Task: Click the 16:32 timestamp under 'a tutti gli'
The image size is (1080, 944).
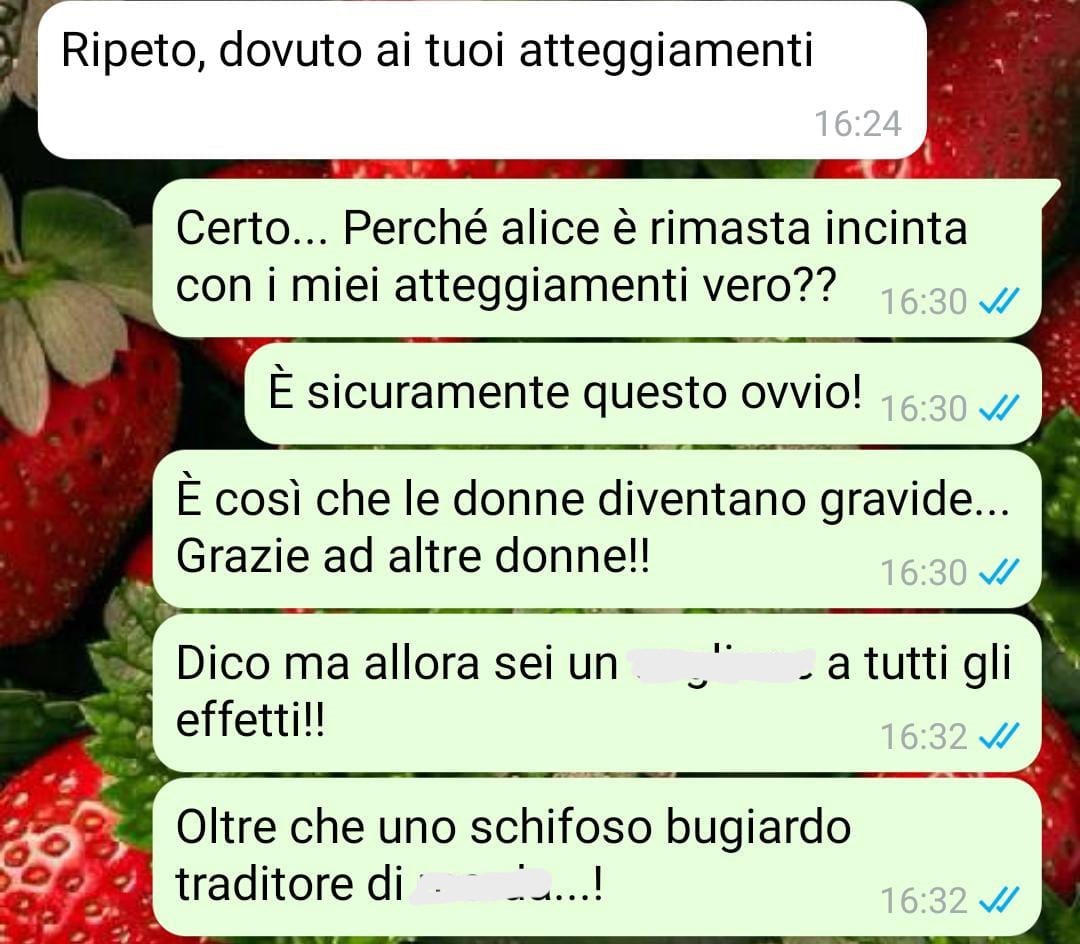Action: click(x=924, y=737)
